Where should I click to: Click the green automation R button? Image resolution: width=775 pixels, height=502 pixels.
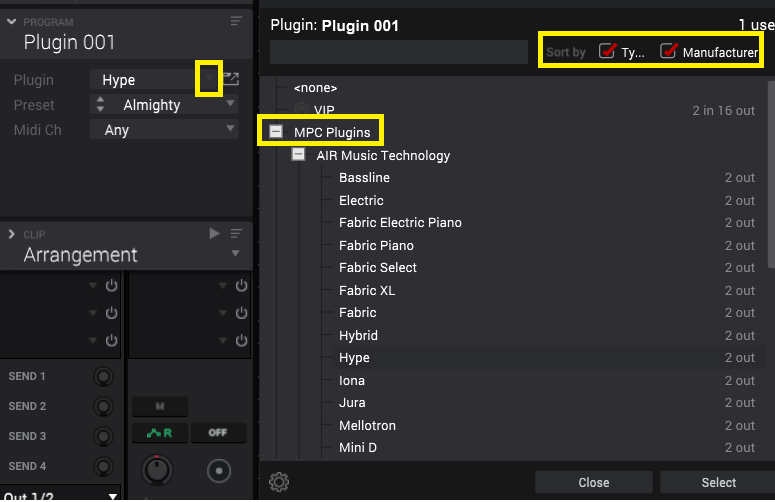160,433
